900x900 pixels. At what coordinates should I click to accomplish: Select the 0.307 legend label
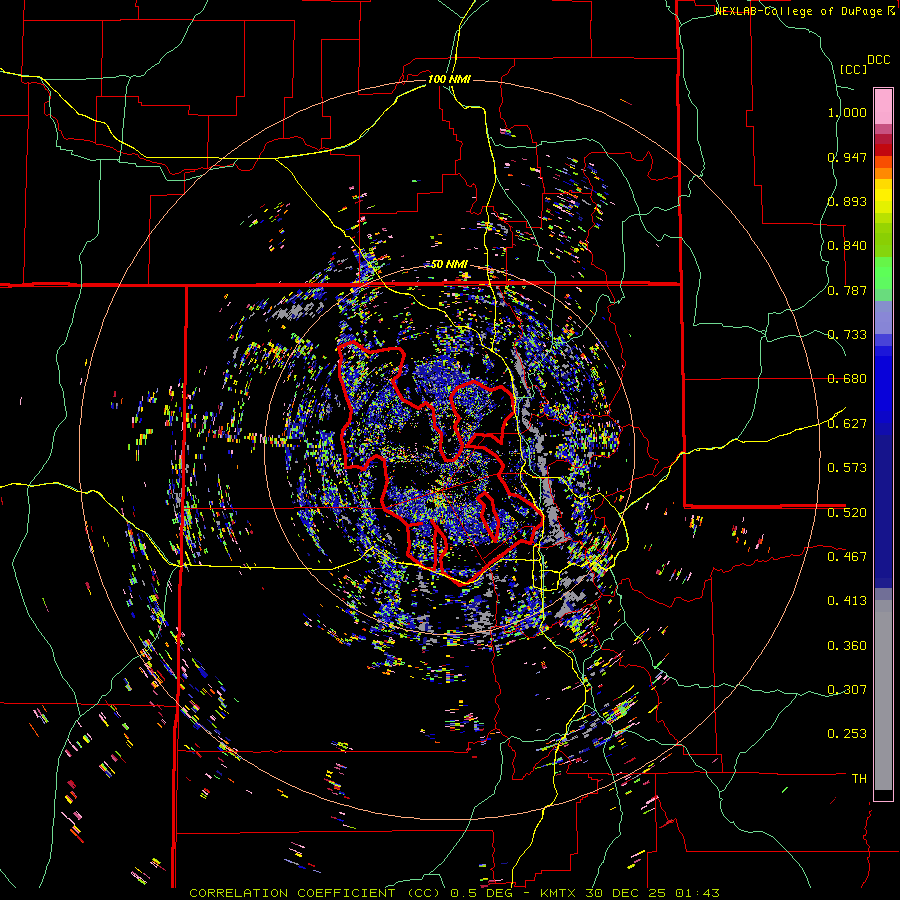tap(847, 690)
